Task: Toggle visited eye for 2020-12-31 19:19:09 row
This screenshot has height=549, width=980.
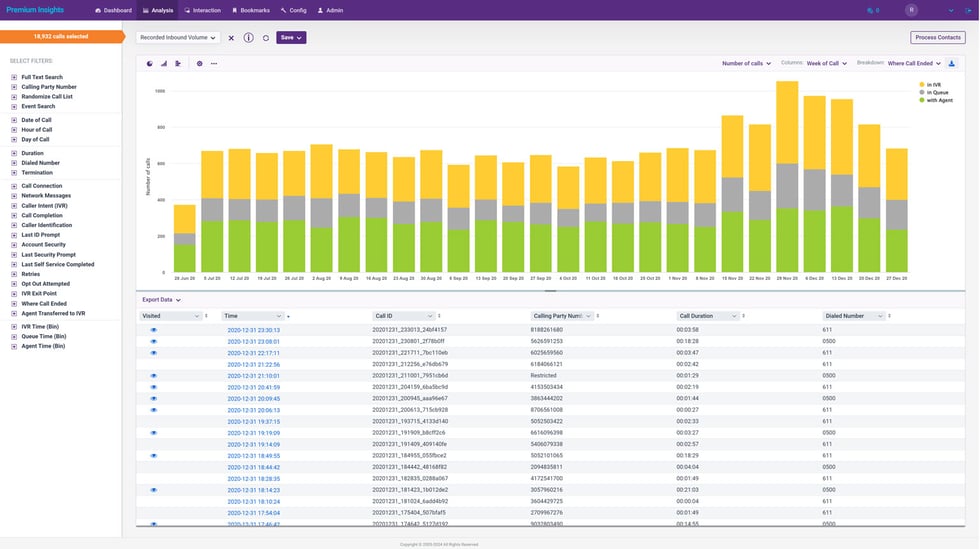Action: point(154,433)
